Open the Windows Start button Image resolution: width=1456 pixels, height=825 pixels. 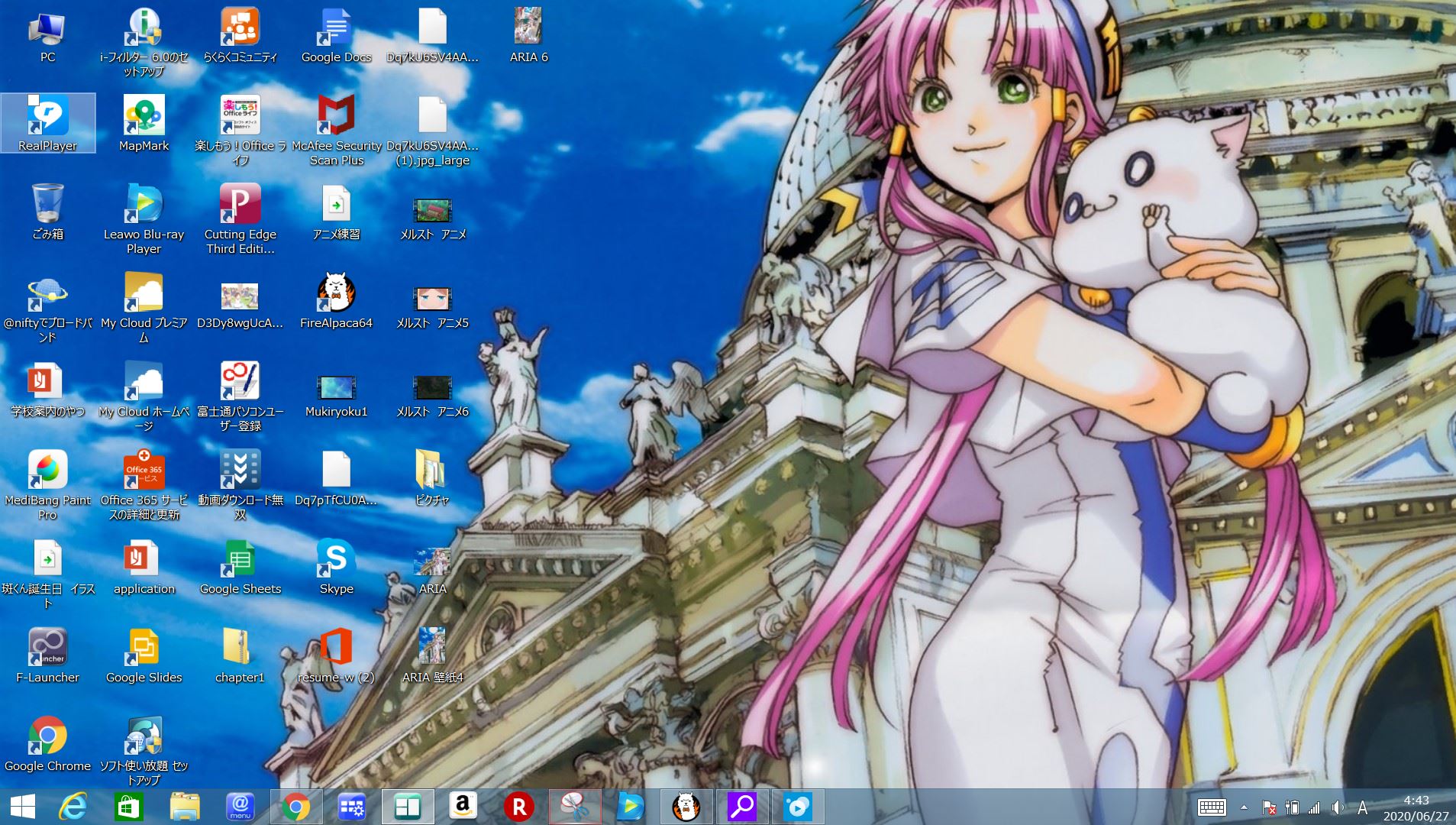(22, 807)
